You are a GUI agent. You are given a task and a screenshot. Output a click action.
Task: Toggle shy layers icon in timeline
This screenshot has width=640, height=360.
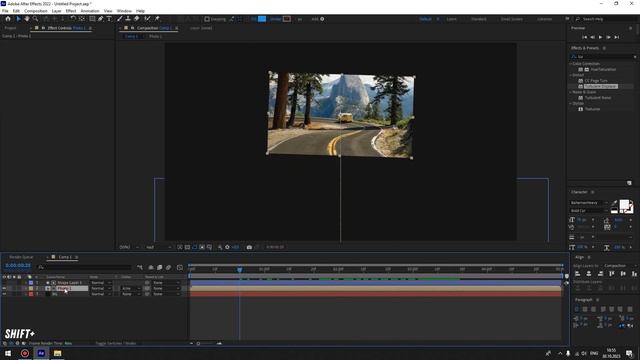(151, 267)
